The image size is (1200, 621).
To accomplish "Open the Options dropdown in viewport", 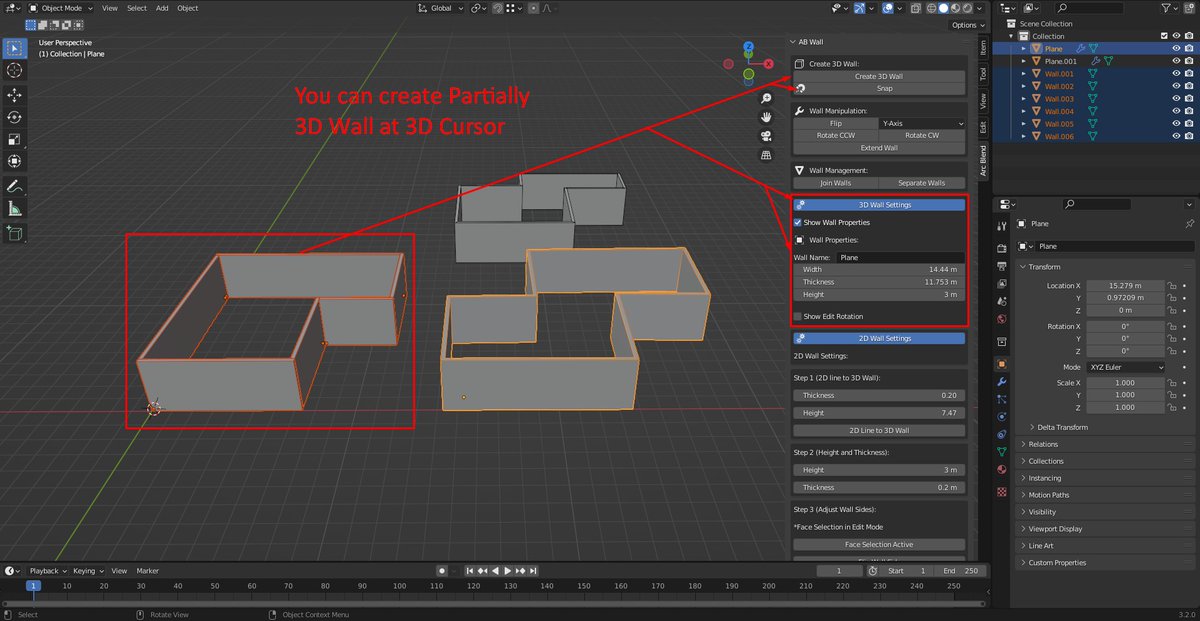I will 967,25.
